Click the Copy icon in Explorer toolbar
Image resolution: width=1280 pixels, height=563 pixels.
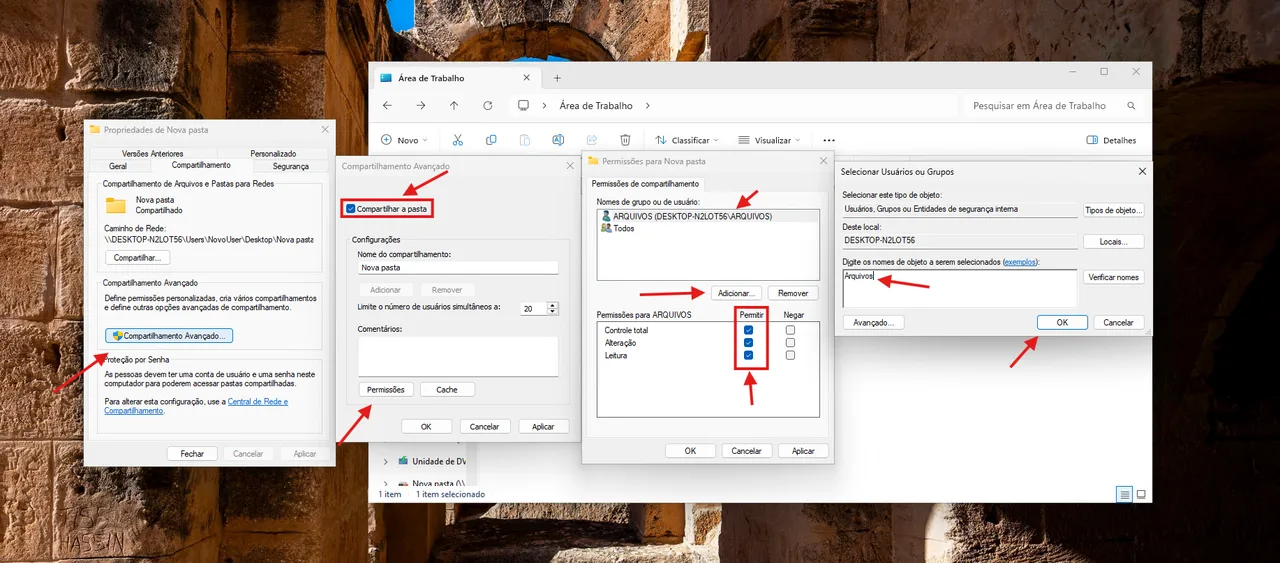491,140
